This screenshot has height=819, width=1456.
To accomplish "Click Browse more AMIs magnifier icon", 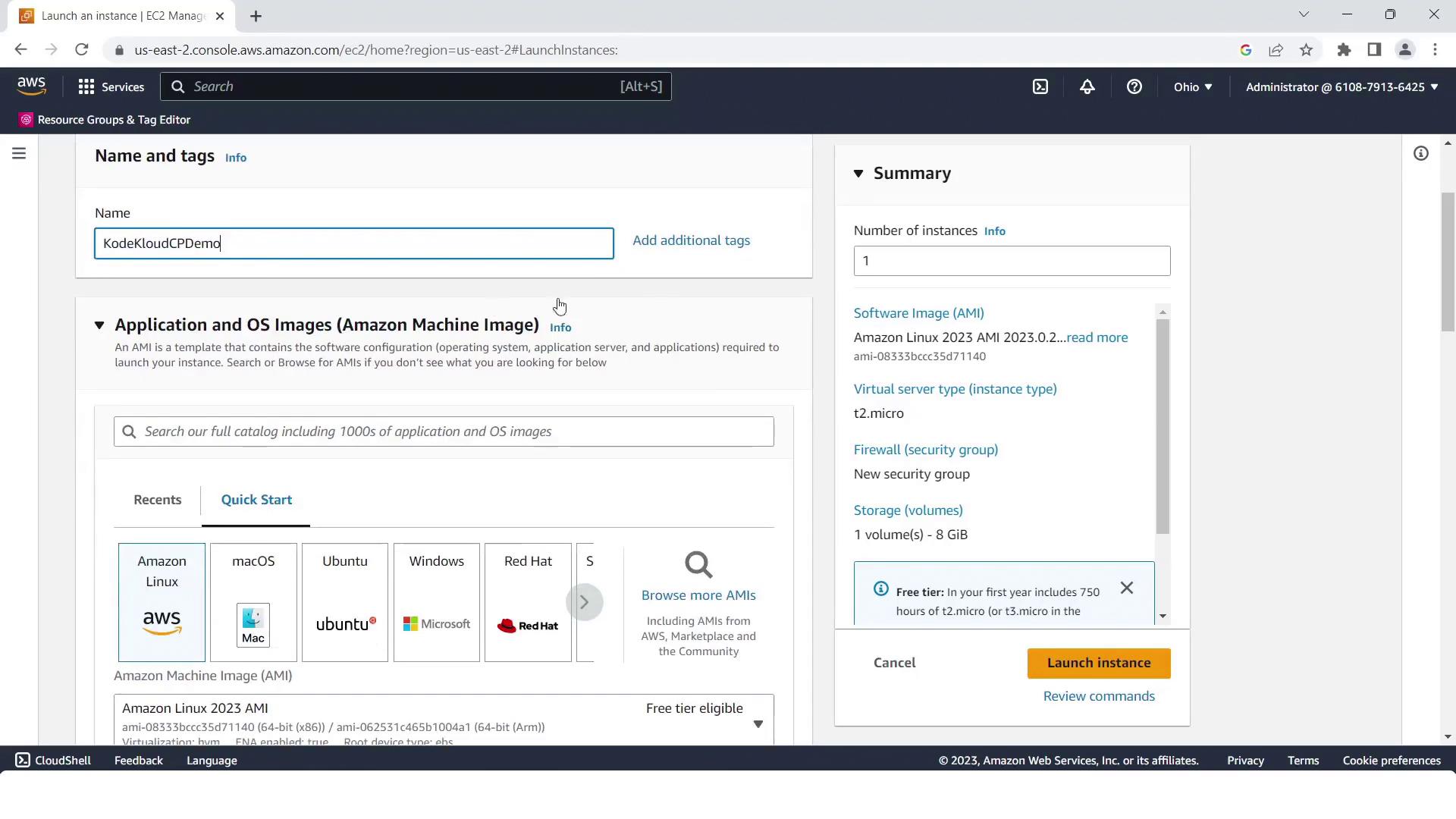I will (698, 565).
